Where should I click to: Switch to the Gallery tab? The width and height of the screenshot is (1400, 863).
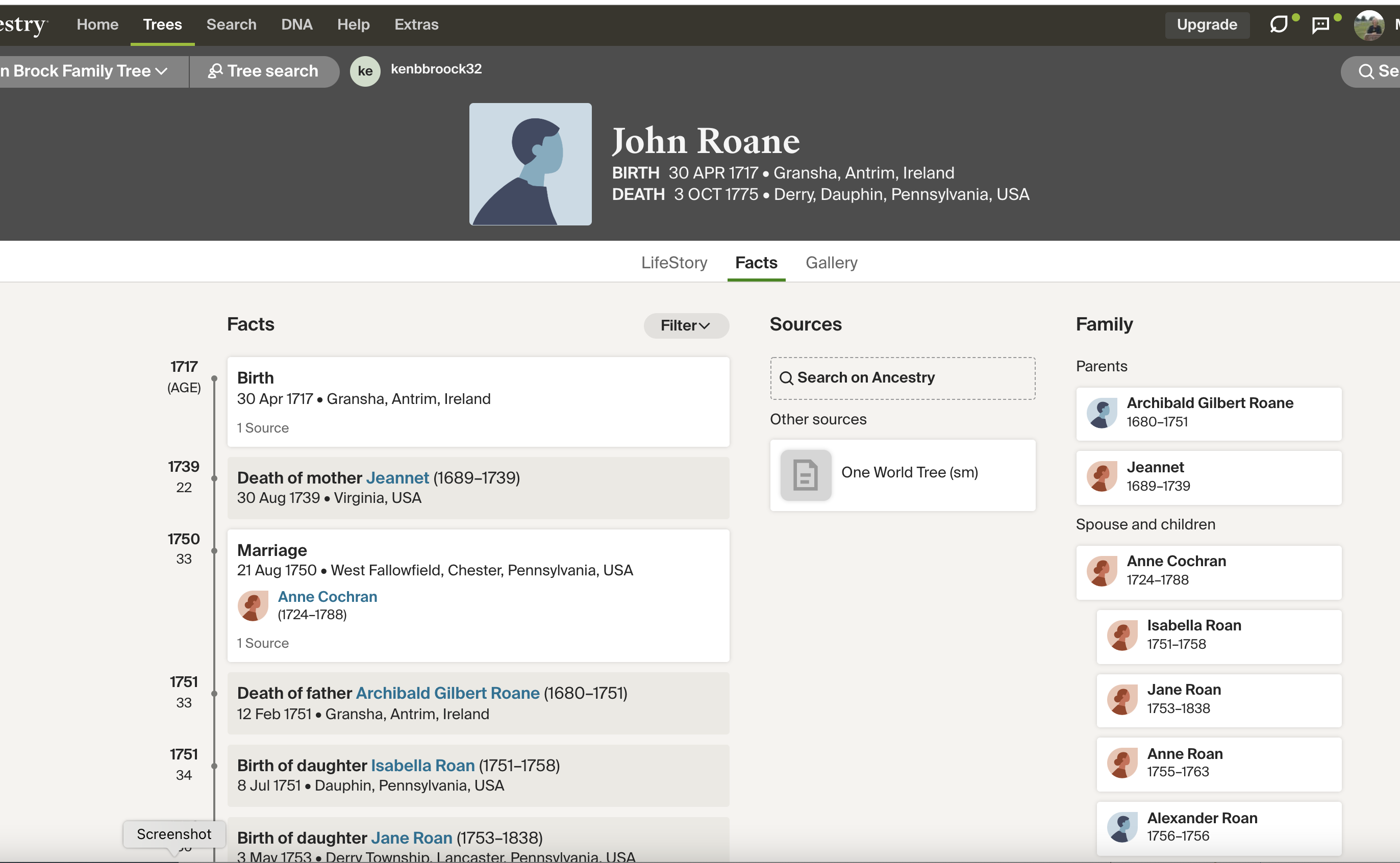point(831,263)
